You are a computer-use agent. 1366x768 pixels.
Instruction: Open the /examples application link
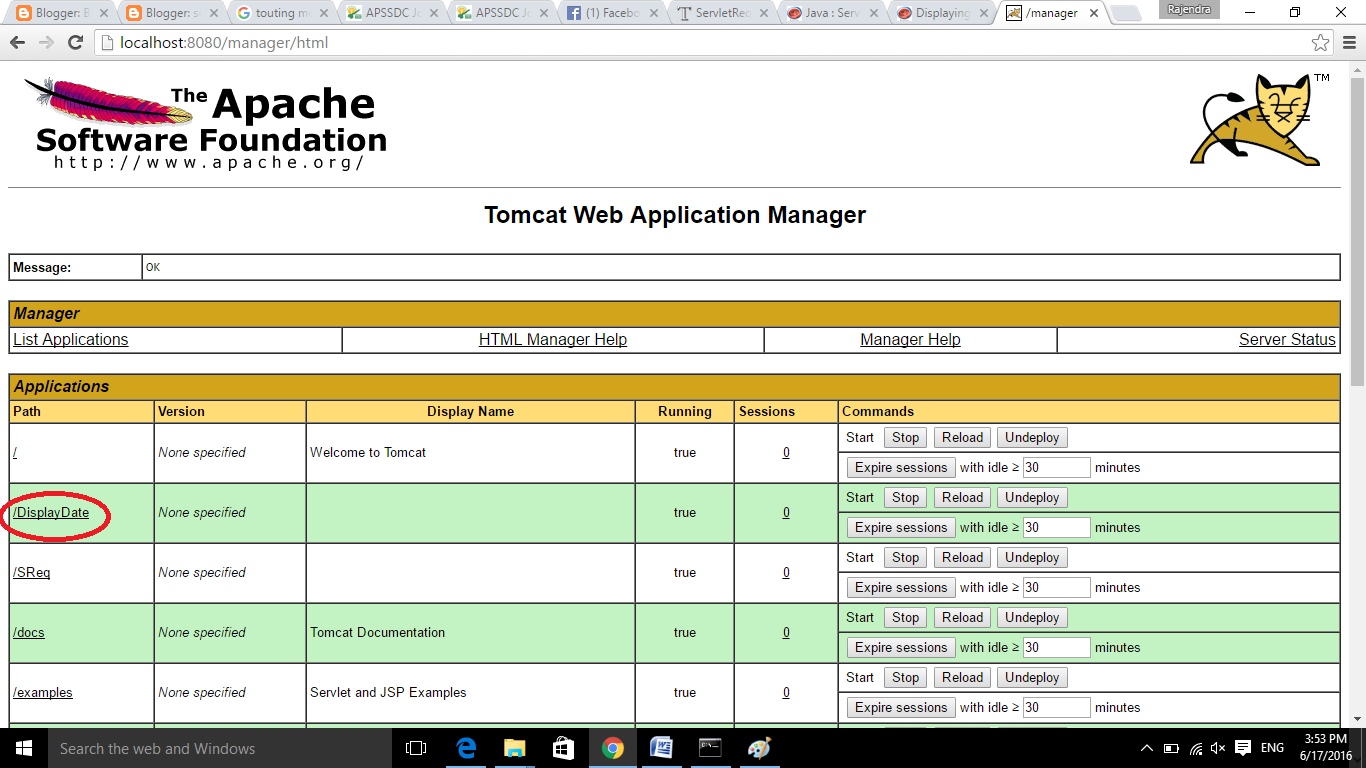coord(43,693)
